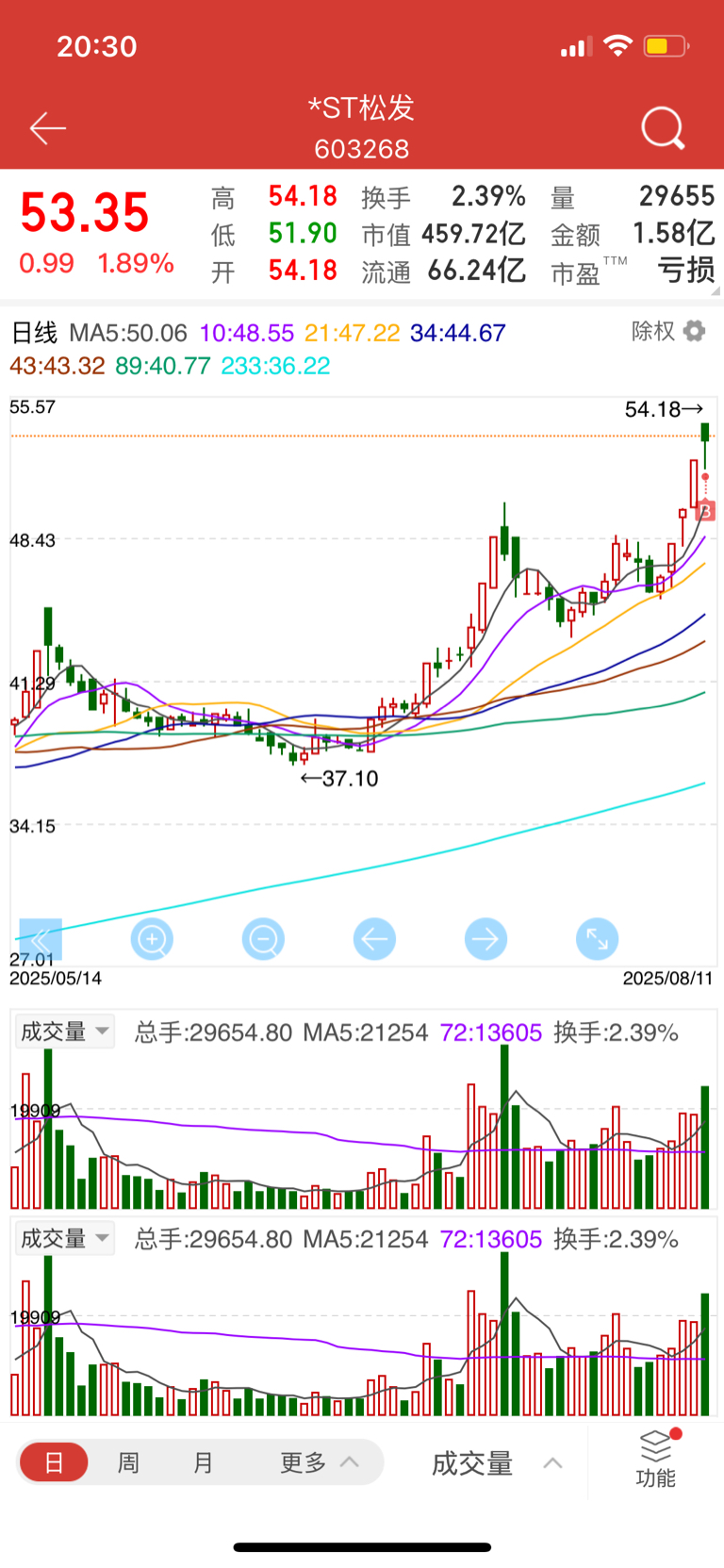
Task: Zoom in the K-line chart
Action: click(x=152, y=939)
